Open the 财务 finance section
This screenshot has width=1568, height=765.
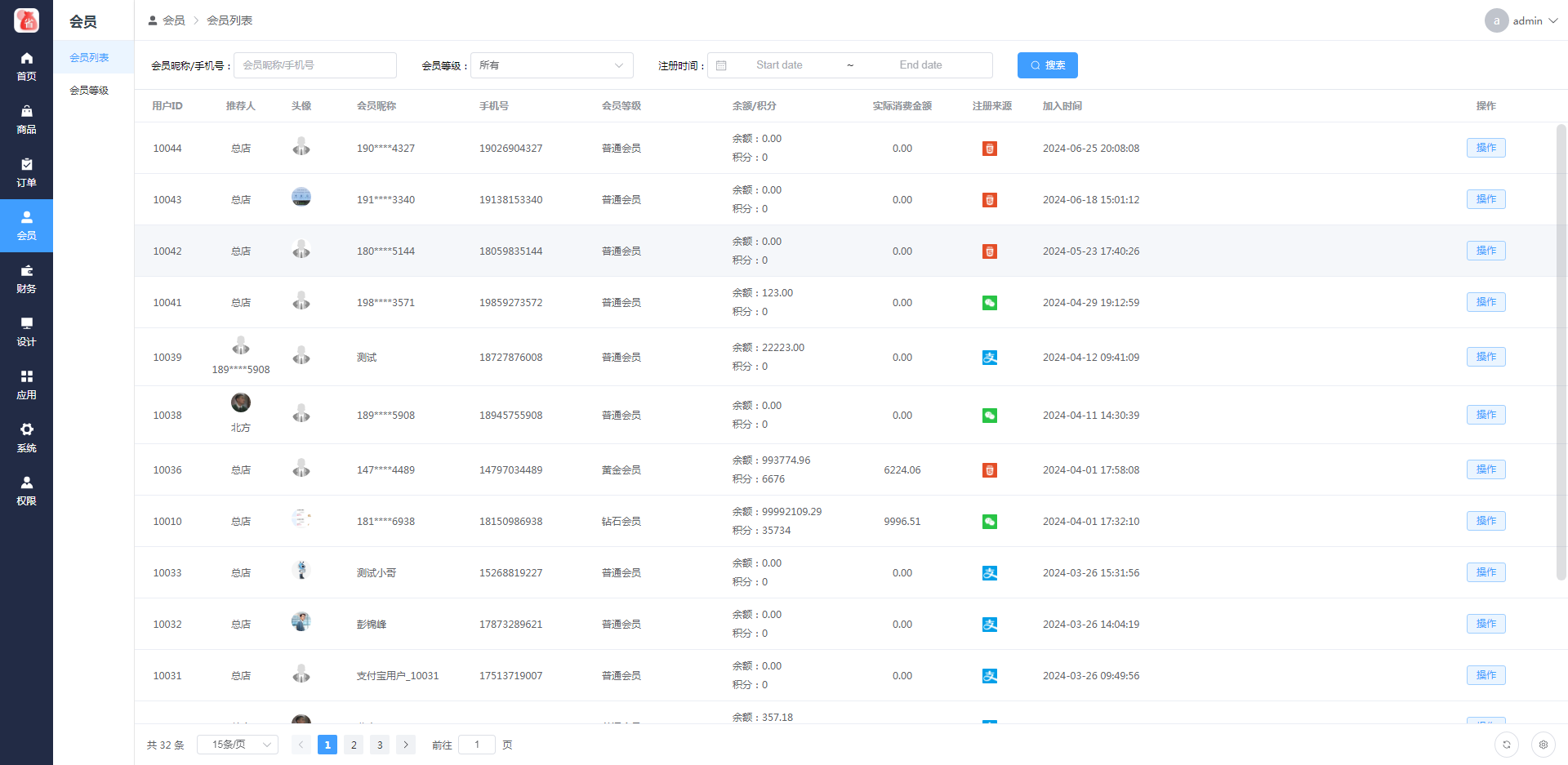point(26,278)
